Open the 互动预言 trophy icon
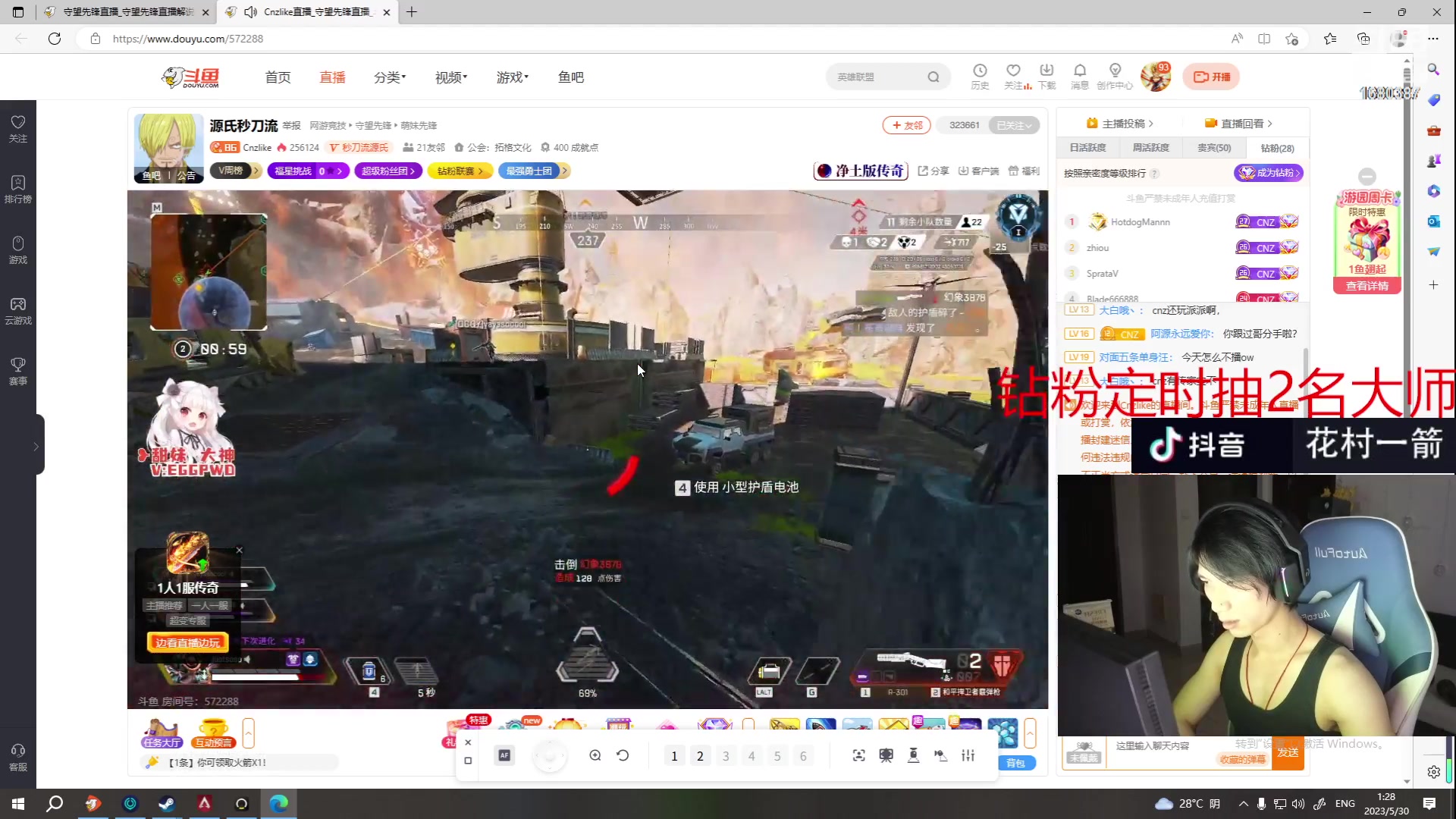 (x=214, y=733)
